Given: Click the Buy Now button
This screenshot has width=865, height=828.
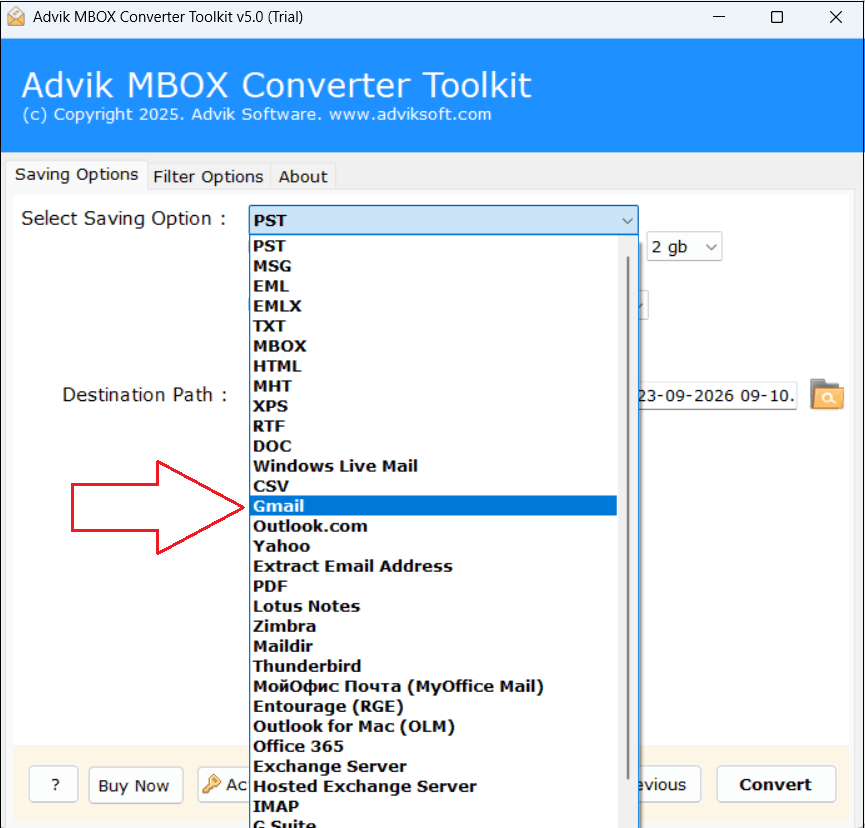Looking at the screenshot, I should (x=135, y=784).
